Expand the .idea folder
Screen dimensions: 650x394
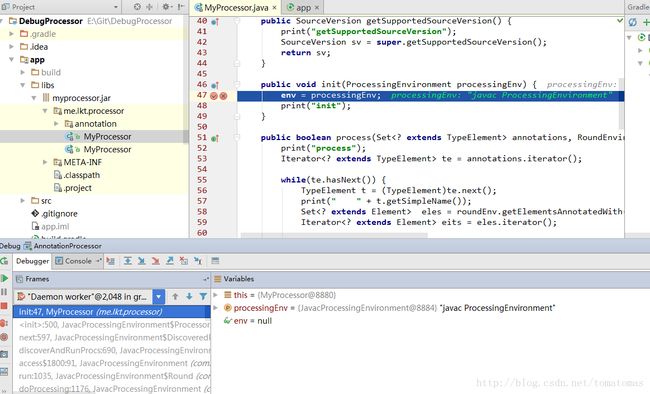[x=12, y=47]
